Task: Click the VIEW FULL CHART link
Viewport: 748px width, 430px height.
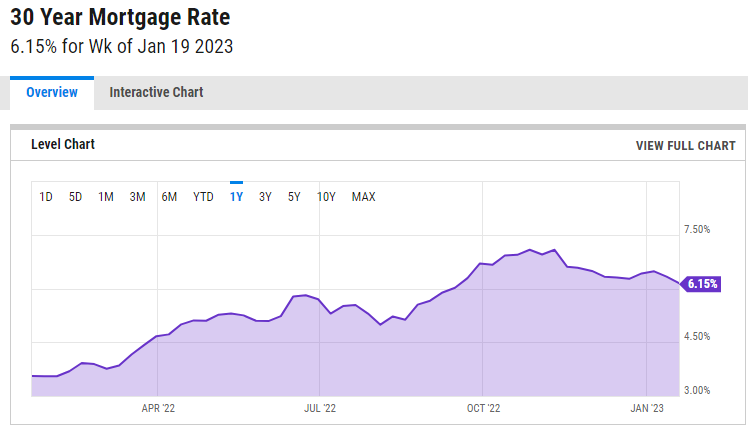Action: (x=686, y=146)
